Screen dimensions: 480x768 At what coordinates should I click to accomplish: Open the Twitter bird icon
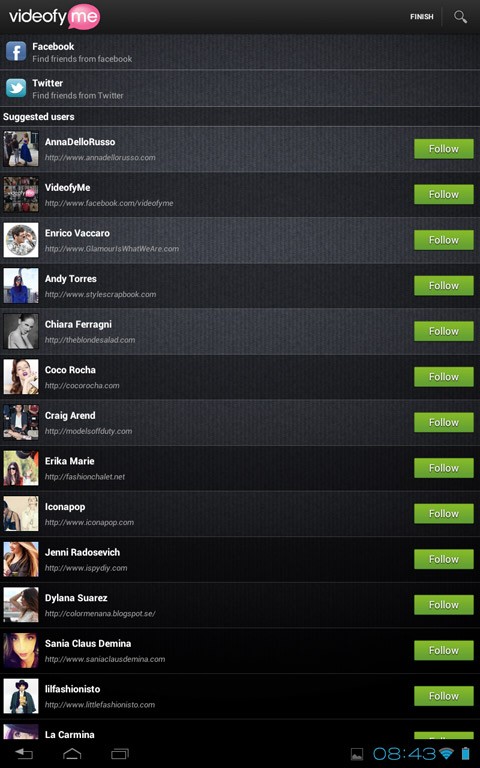pos(16,88)
